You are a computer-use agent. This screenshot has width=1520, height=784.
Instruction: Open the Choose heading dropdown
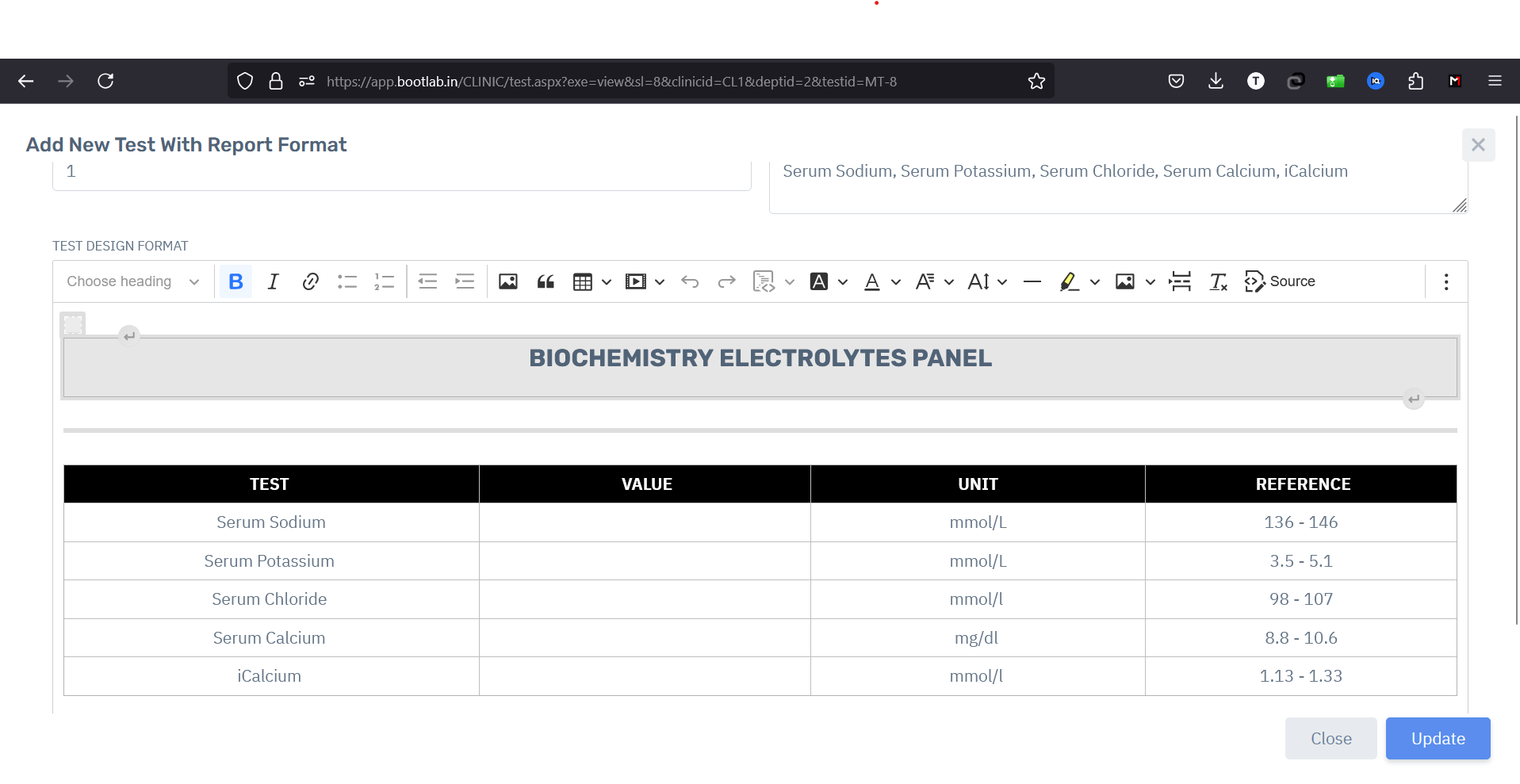(132, 281)
